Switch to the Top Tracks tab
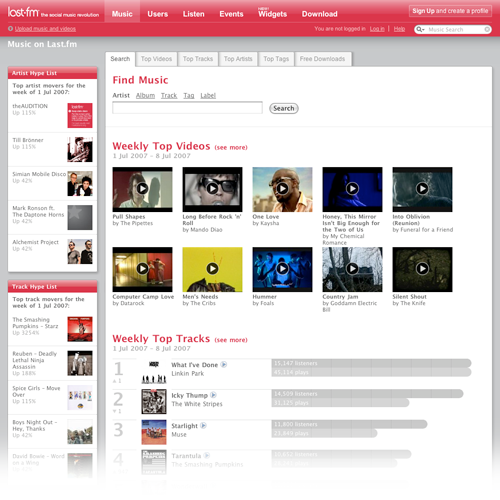 click(x=198, y=59)
